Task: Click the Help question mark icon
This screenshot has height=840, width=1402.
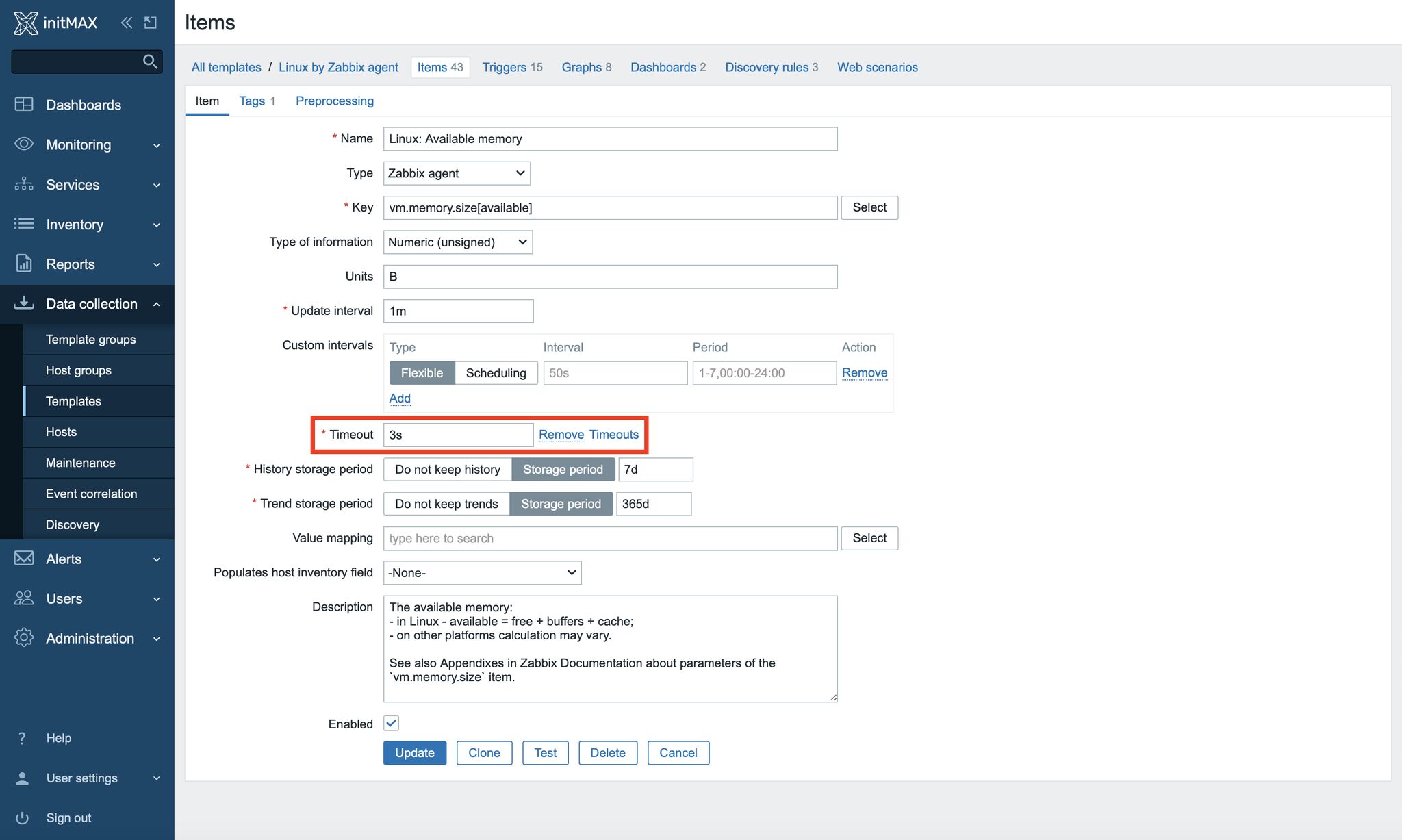Action: (22, 738)
